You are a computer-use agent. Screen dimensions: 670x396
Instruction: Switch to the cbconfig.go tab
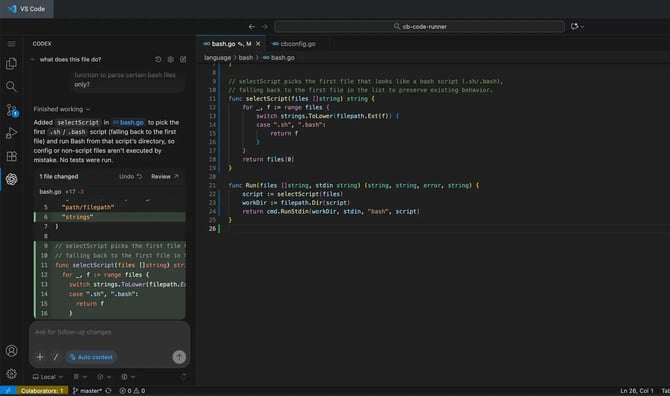click(x=294, y=44)
